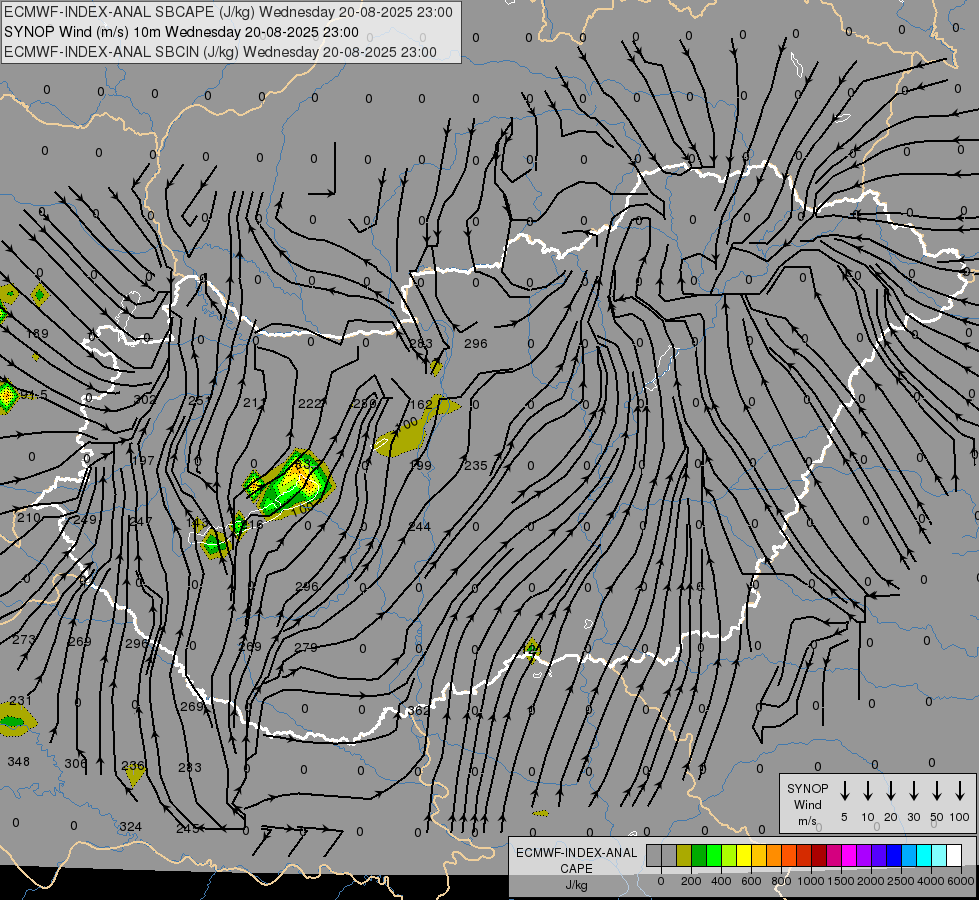Viewport: 979px width, 900px height.
Task: Select the olive CAPE legend swatch
Action: 684,856
